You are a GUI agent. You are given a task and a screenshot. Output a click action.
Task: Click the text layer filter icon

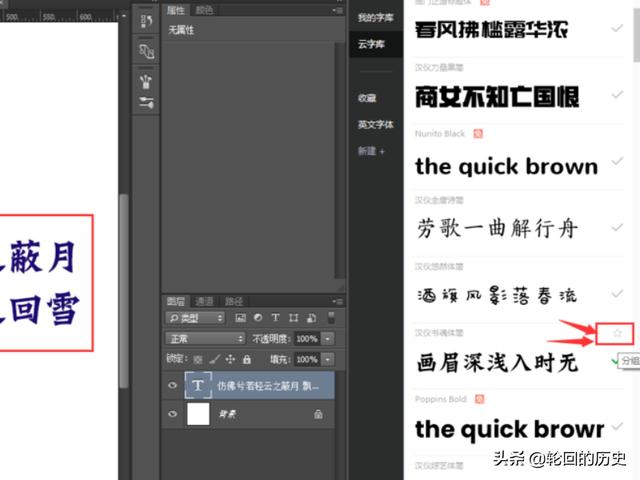coord(275,318)
